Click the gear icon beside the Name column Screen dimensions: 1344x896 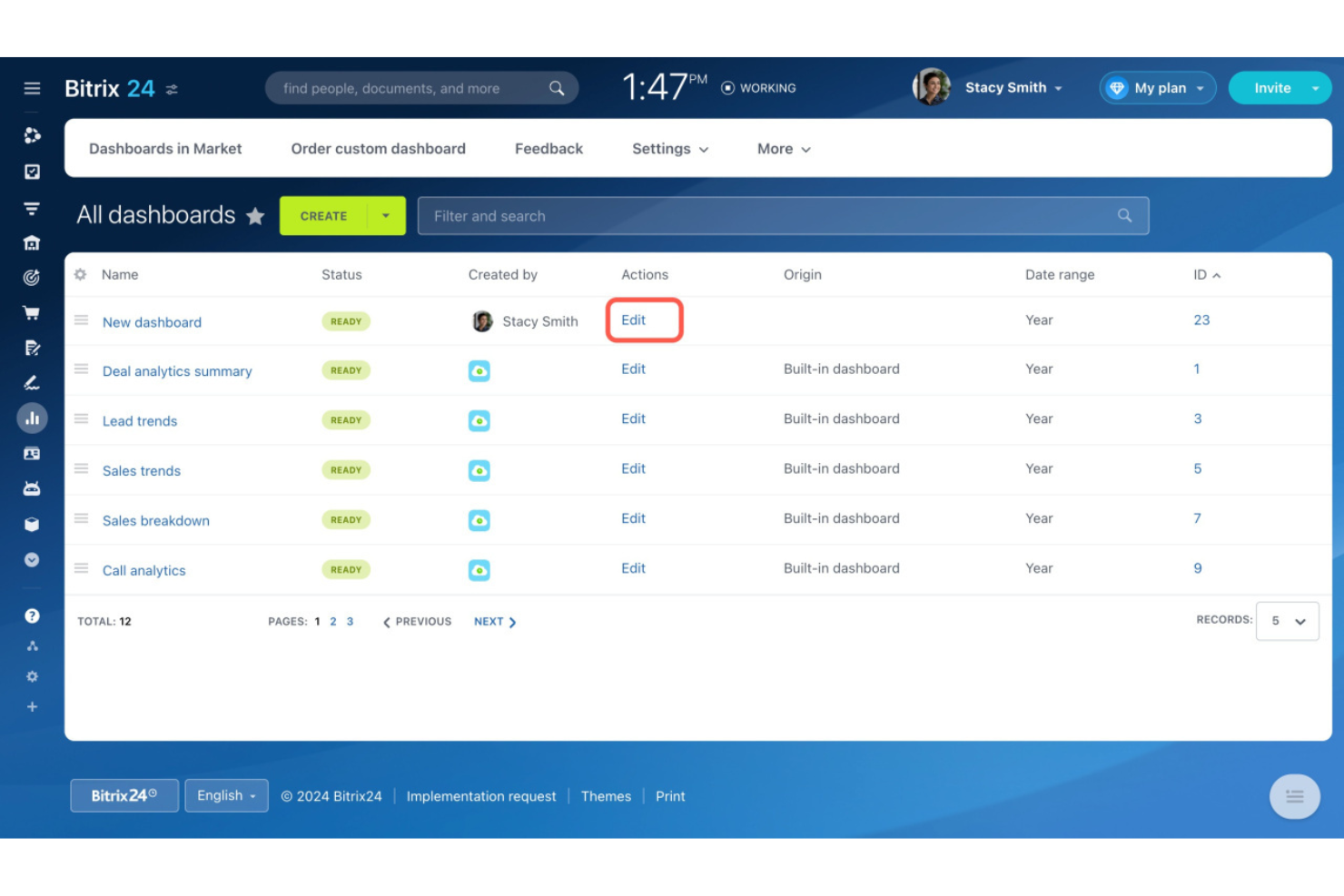tap(80, 274)
